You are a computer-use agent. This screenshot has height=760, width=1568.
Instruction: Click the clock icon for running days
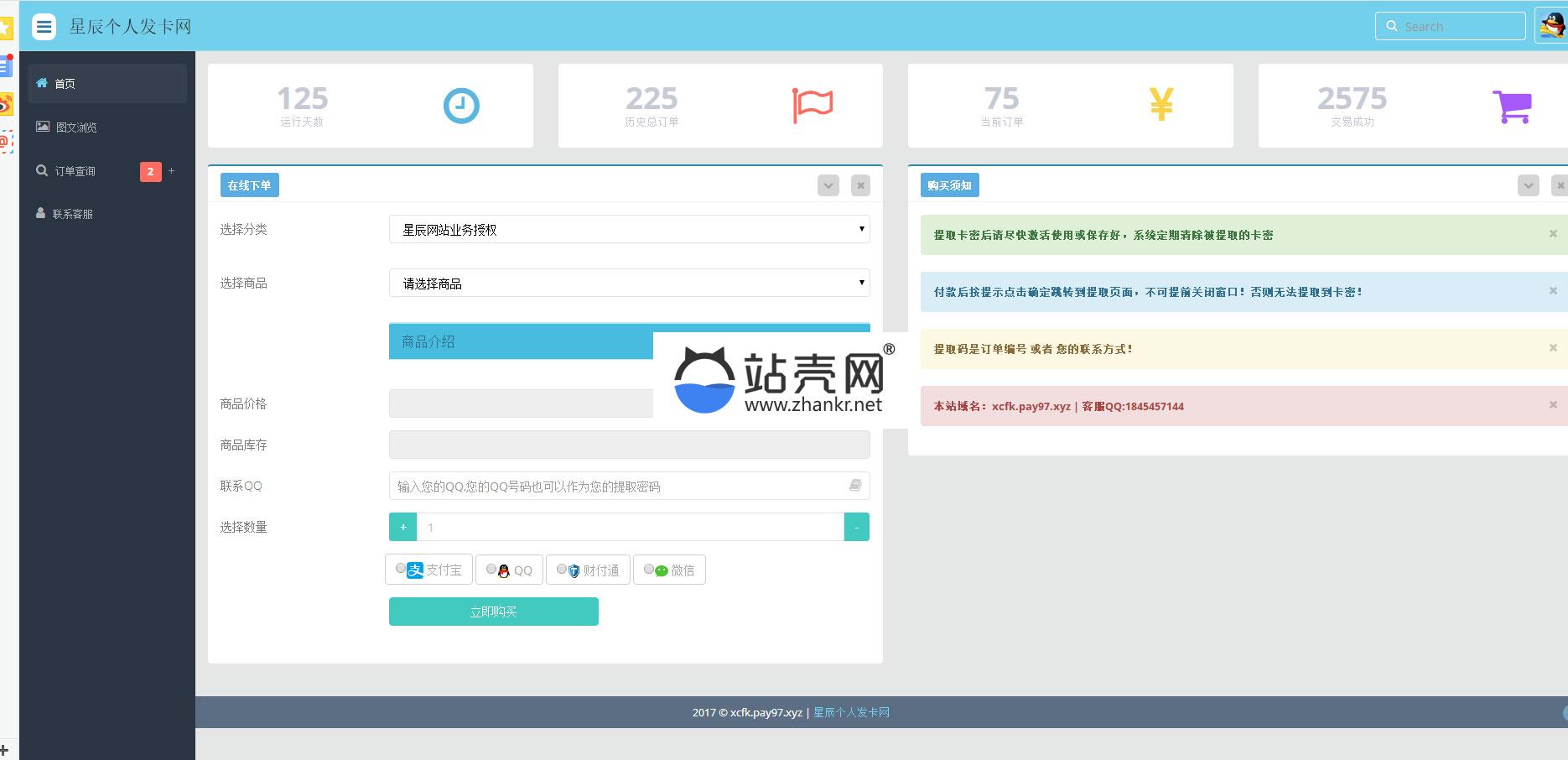coord(460,106)
